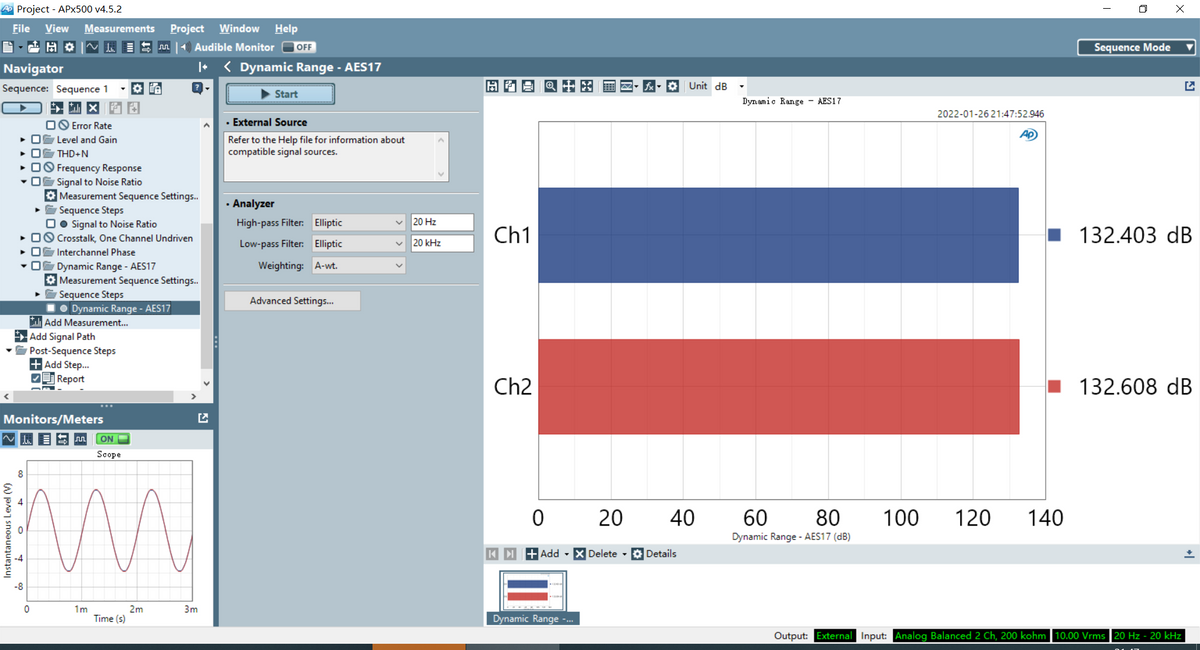Open the Weighting A-wt. dropdown
Viewport: 1200px width, 650px height.
359,266
